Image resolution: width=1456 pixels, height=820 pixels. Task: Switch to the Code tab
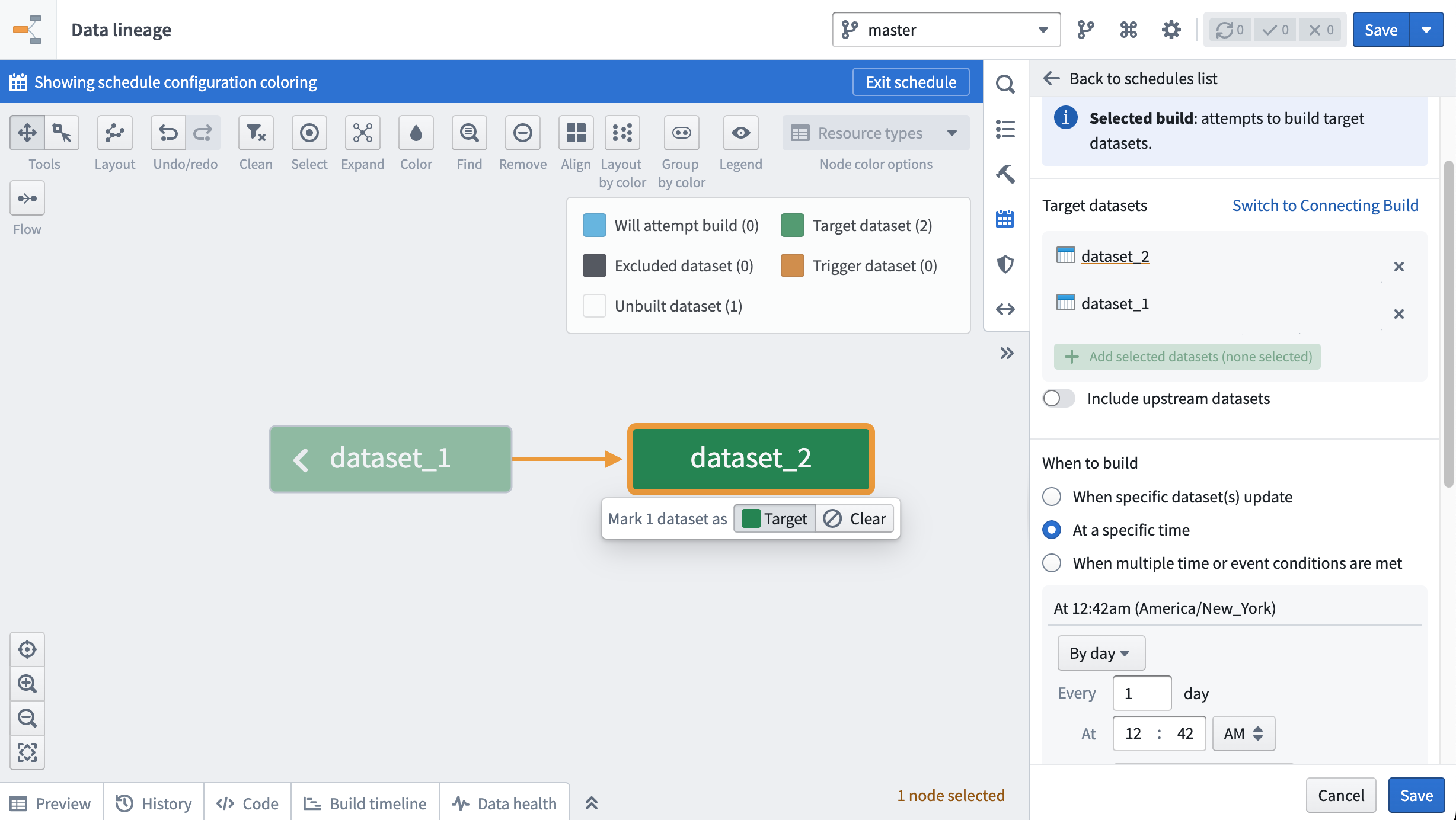point(246,802)
